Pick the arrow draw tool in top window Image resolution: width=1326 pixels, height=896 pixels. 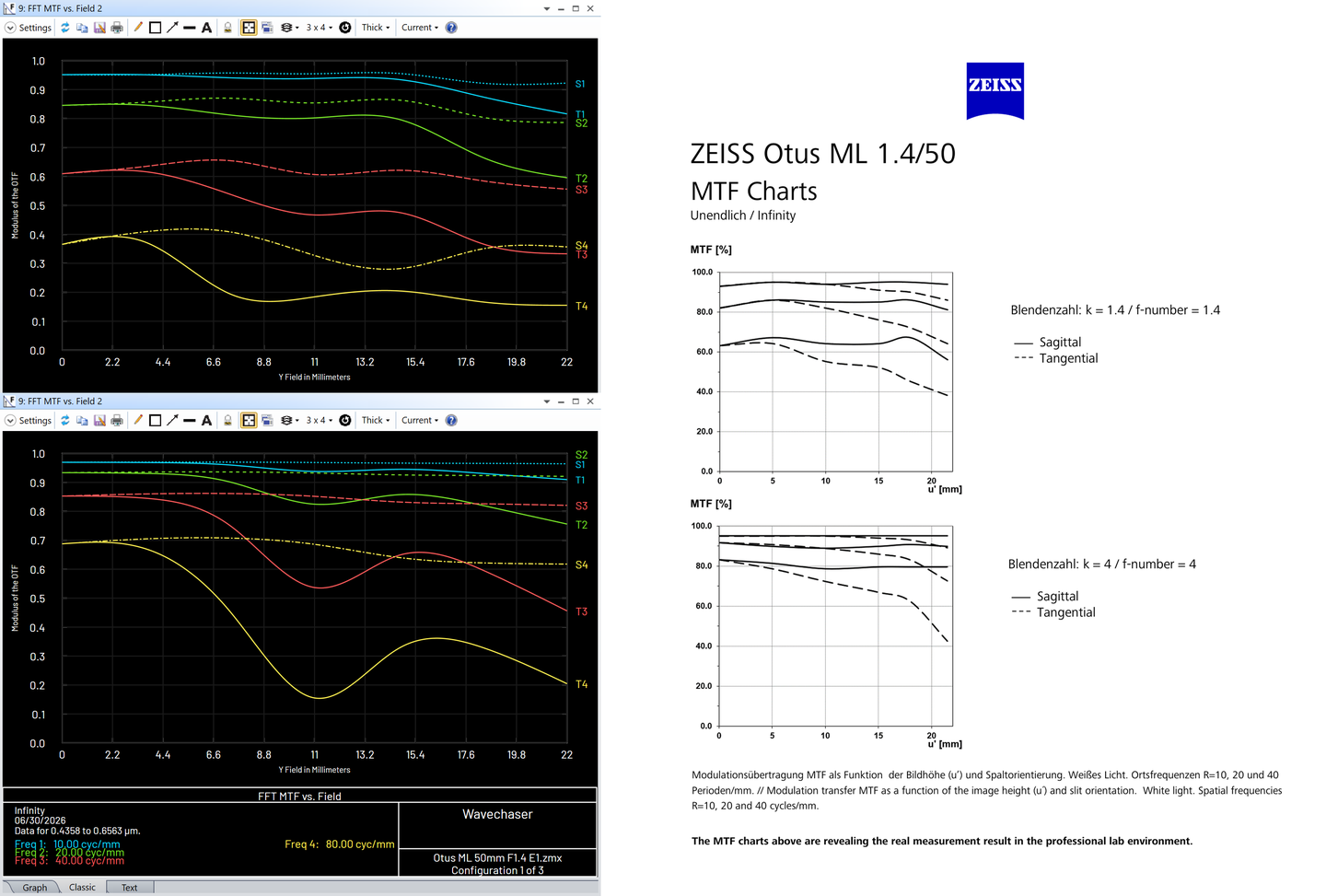(x=172, y=28)
